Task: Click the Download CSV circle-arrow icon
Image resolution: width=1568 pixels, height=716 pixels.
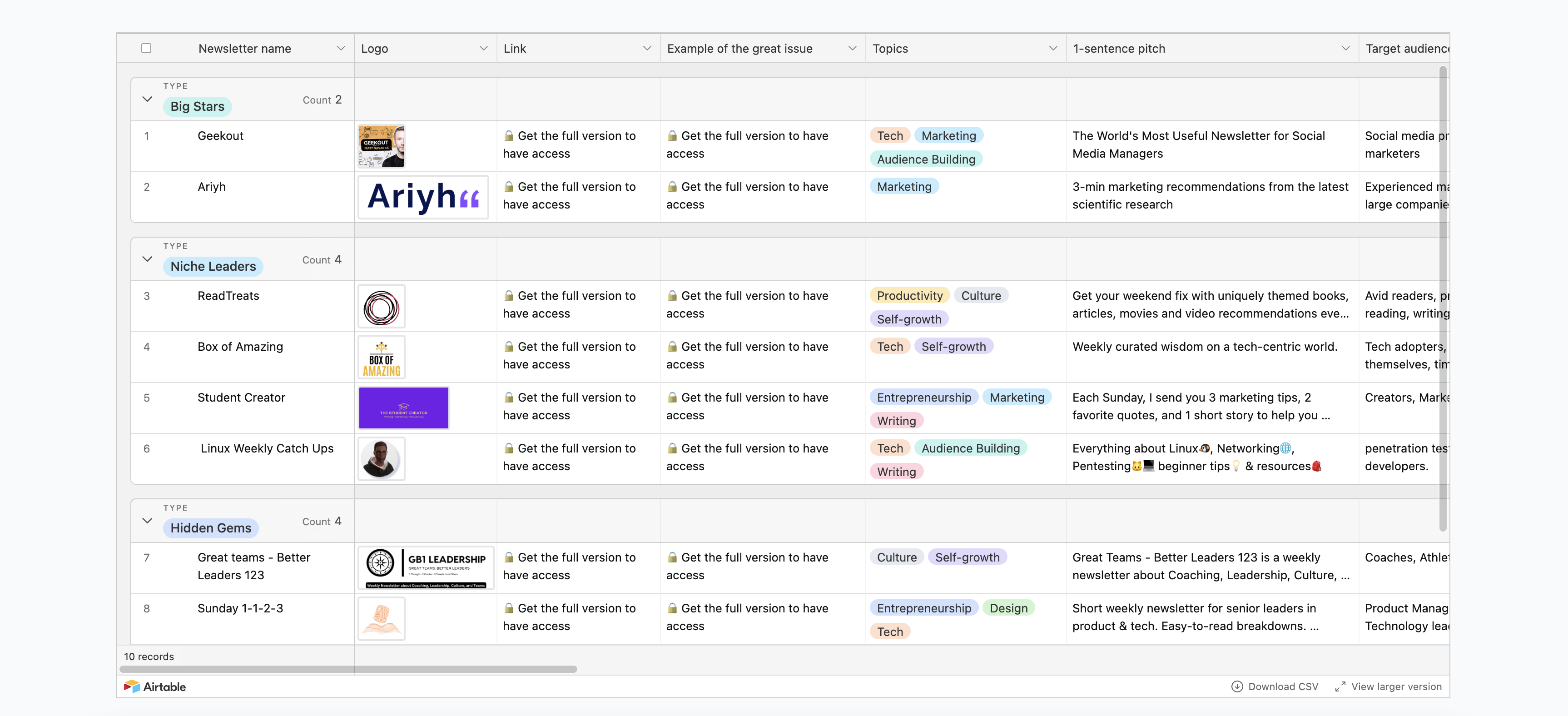Action: [x=1237, y=686]
